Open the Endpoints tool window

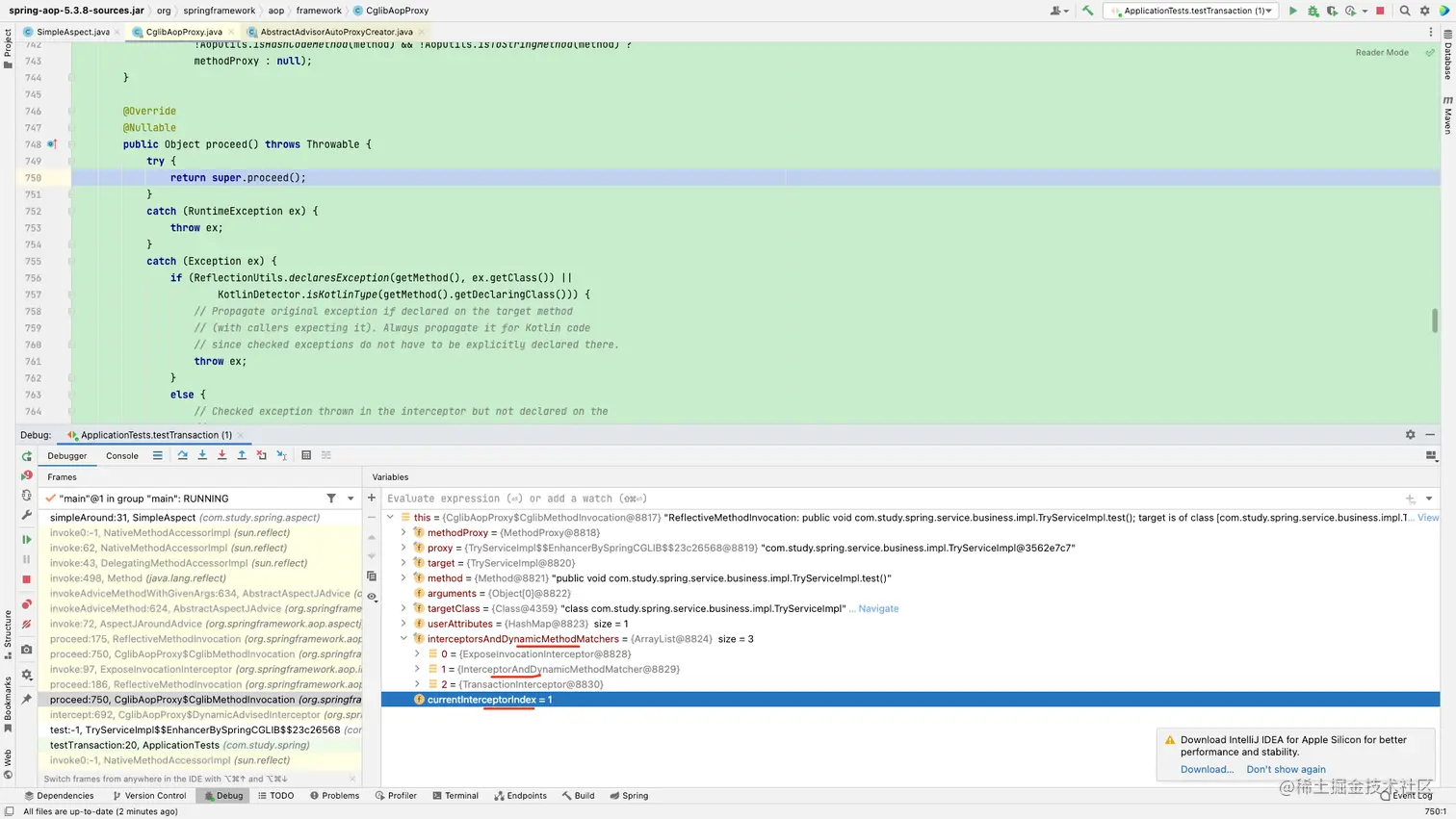pos(520,796)
